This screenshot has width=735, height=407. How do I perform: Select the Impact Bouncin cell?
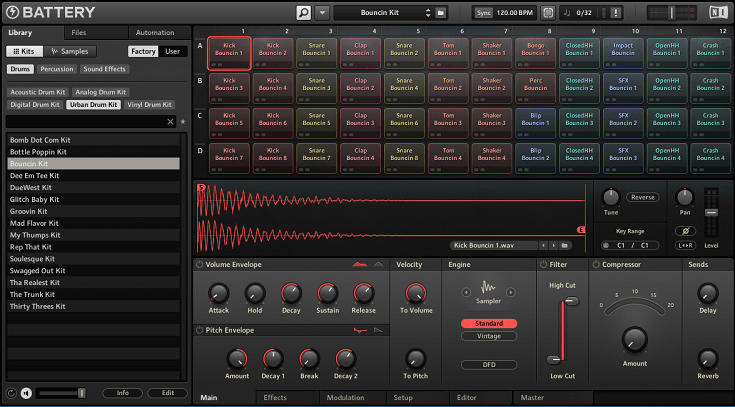click(x=623, y=53)
